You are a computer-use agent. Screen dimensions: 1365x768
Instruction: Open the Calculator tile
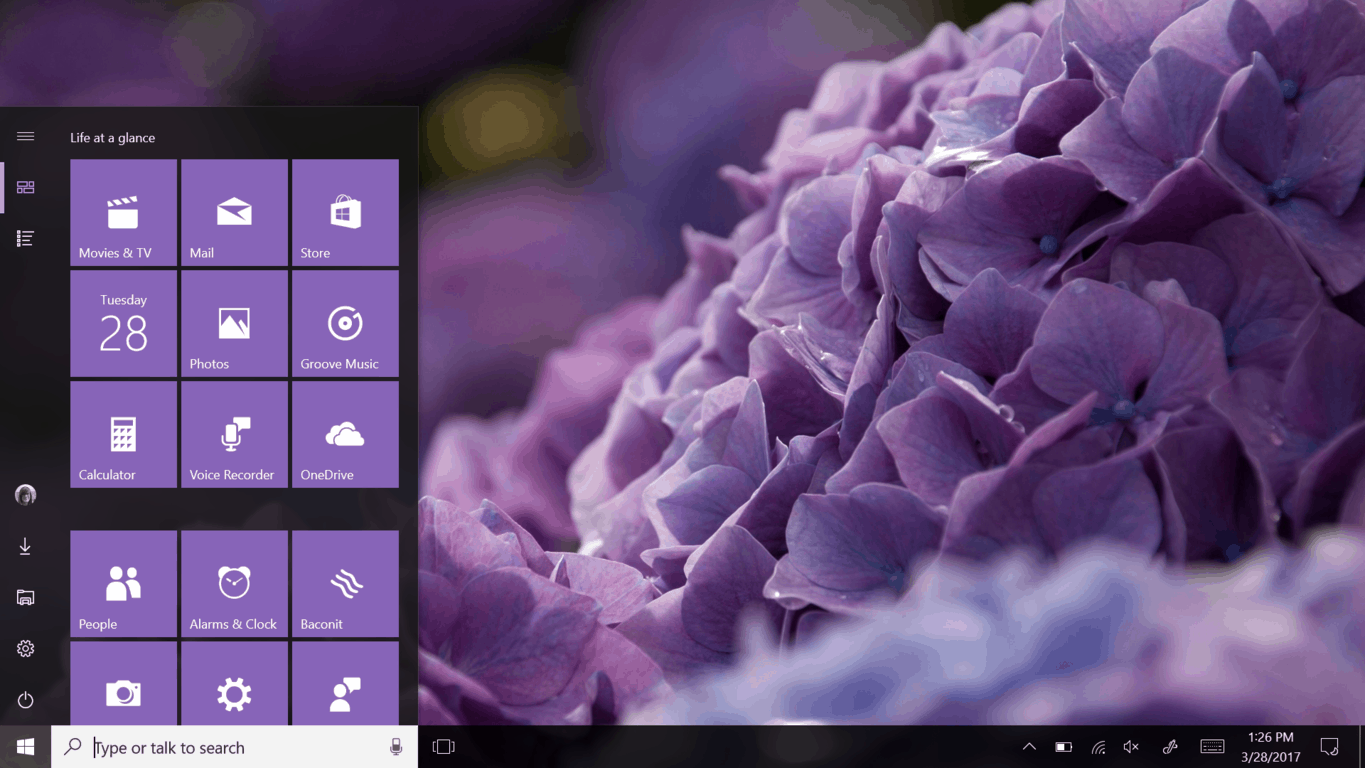click(124, 434)
